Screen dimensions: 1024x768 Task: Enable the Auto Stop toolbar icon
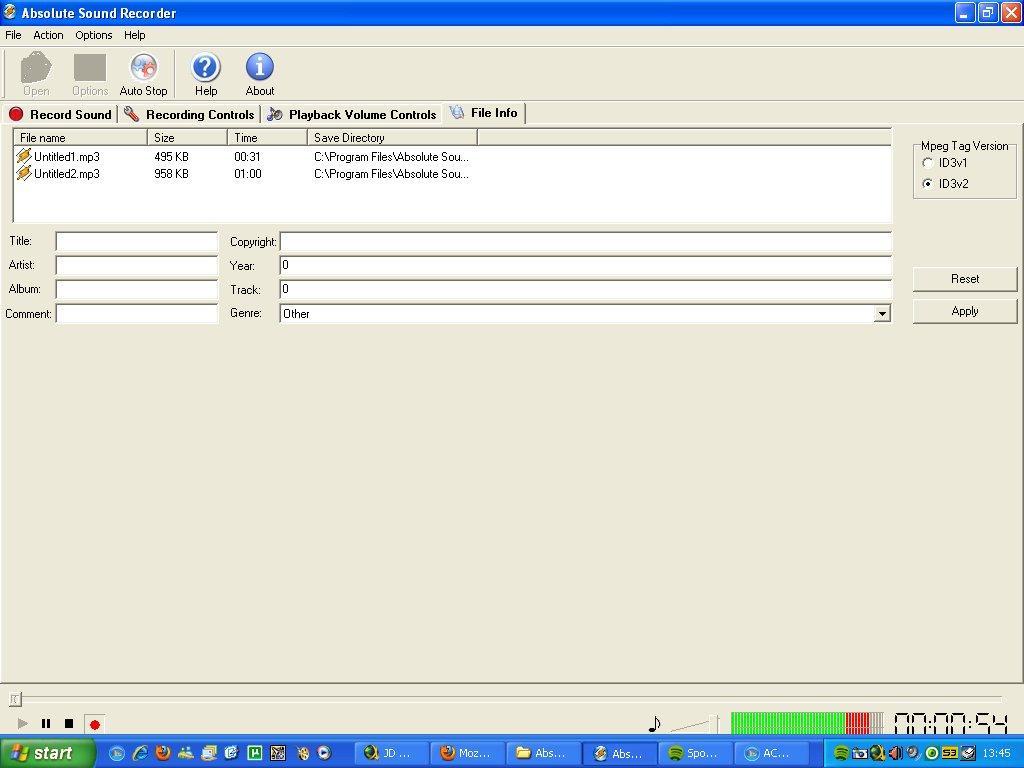pos(143,72)
